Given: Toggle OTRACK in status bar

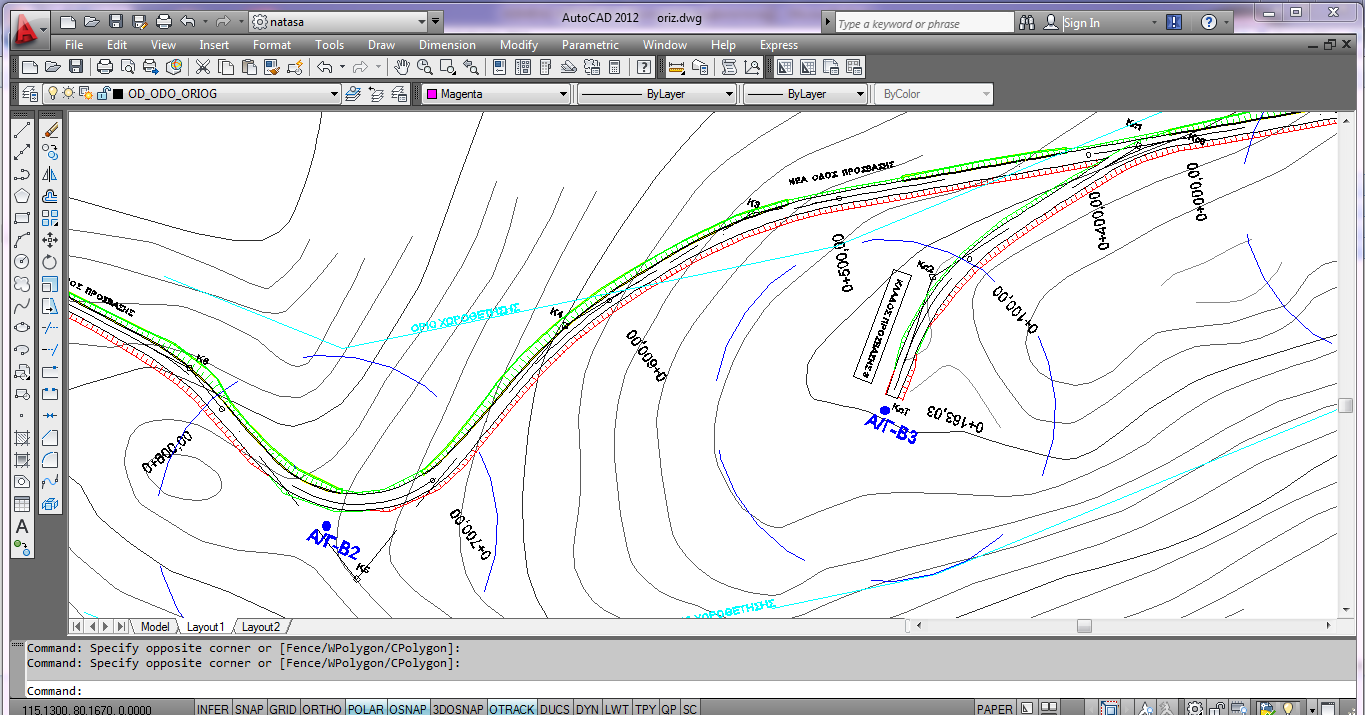Looking at the screenshot, I should point(512,708).
